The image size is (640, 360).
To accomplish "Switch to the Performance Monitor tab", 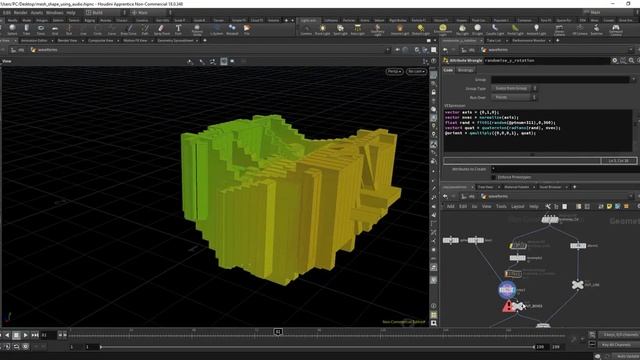I will tap(529, 40).
